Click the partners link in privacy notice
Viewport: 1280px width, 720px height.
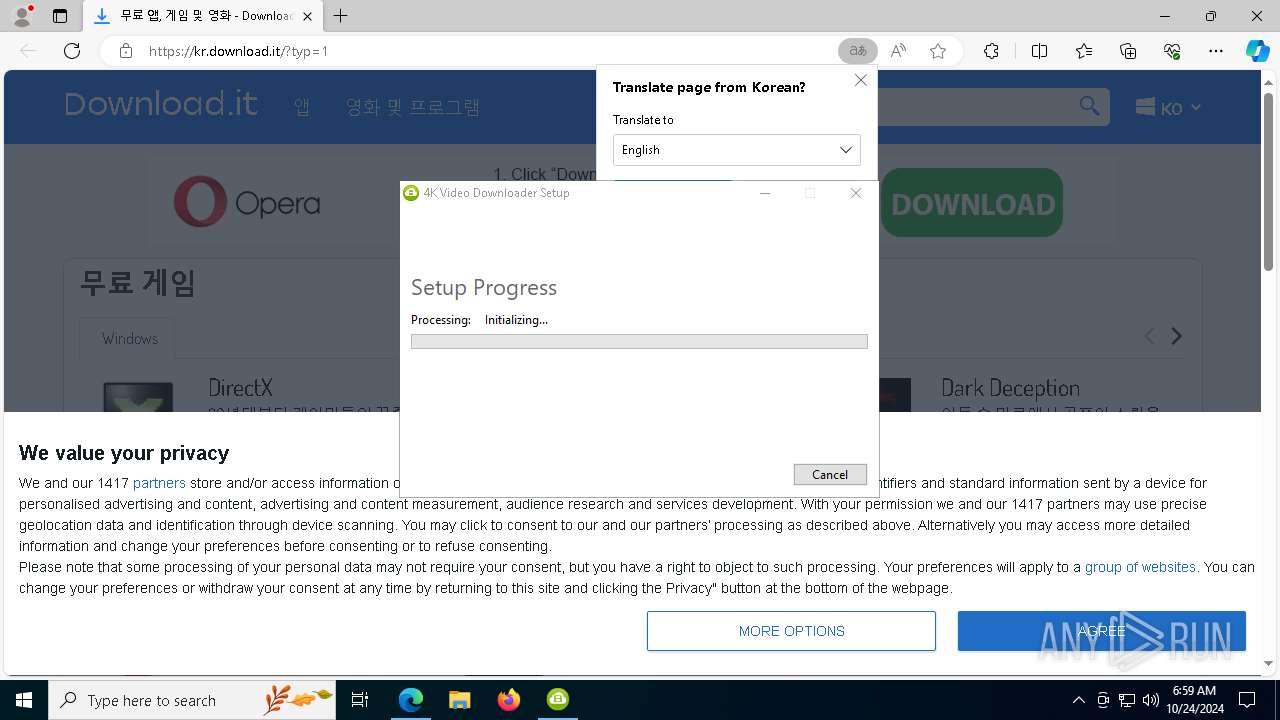tap(159, 483)
